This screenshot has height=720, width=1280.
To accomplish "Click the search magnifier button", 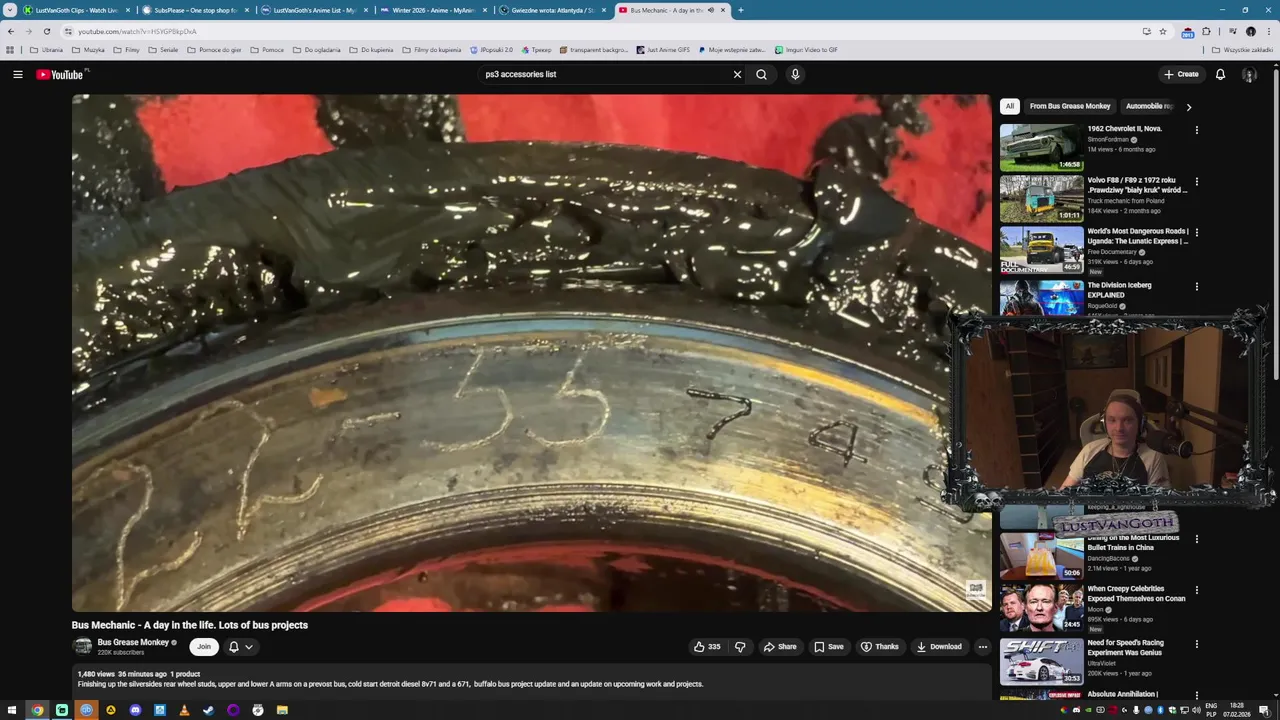I will coord(762,74).
